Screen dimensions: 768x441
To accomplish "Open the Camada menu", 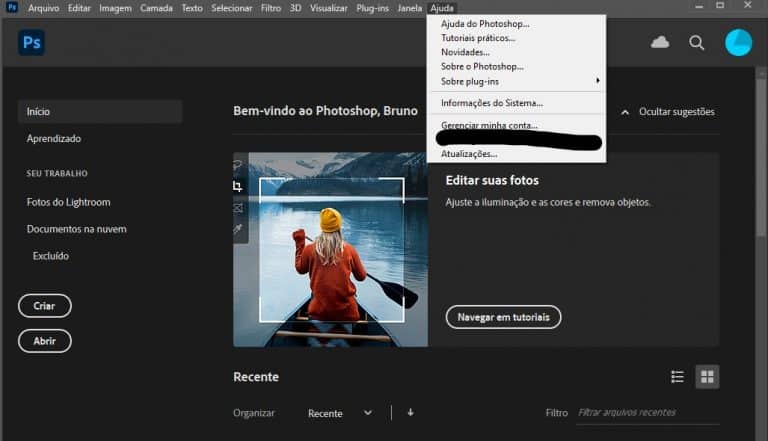I will click(156, 8).
